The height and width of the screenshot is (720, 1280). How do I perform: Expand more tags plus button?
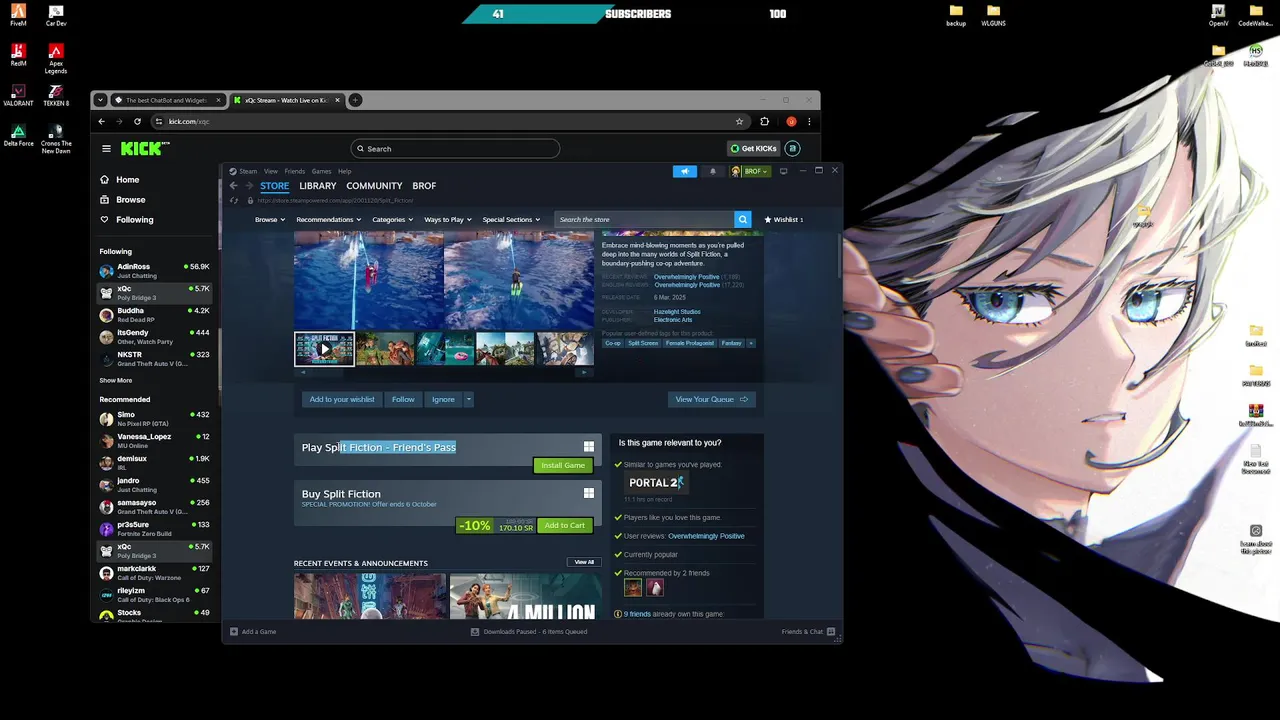click(751, 343)
